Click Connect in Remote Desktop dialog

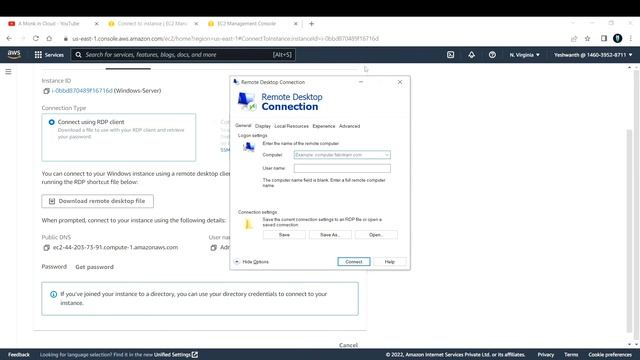pyautogui.click(x=354, y=262)
